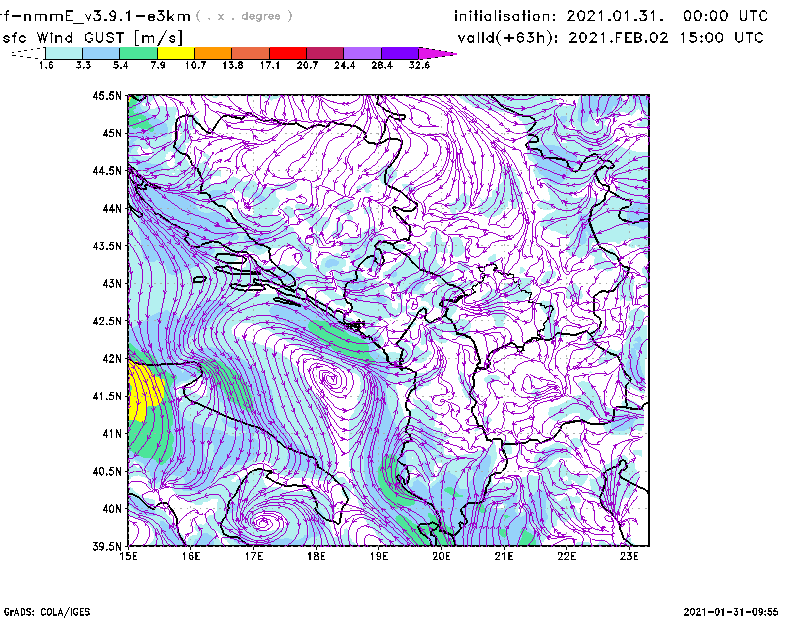The image size is (800, 618).
Task: Click the '18E' longitude axis label
Action: tap(316, 556)
